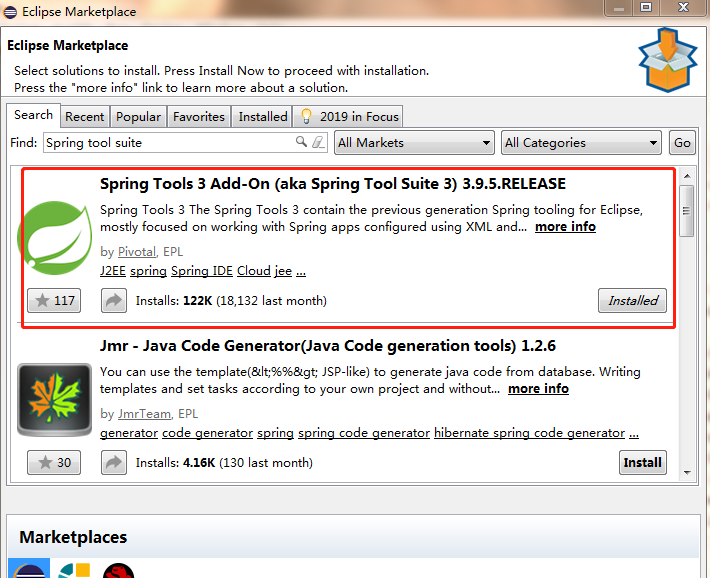Switch to the Search tab
The height and width of the screenshot is (578, 710).
[33, 115]
